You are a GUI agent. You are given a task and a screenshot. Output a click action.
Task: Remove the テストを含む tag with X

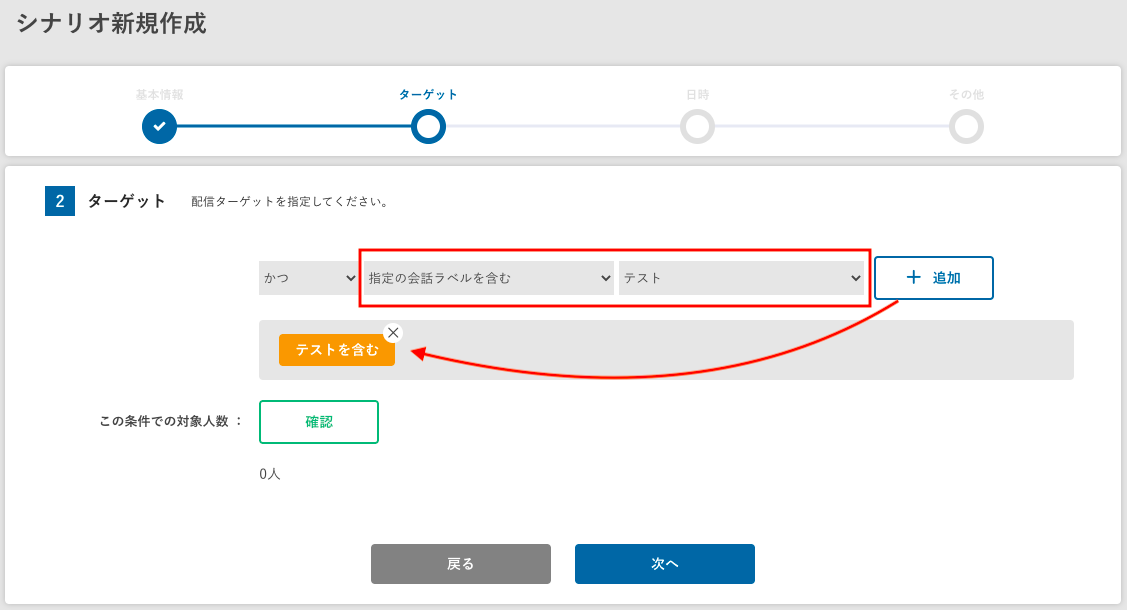(393, 333)
